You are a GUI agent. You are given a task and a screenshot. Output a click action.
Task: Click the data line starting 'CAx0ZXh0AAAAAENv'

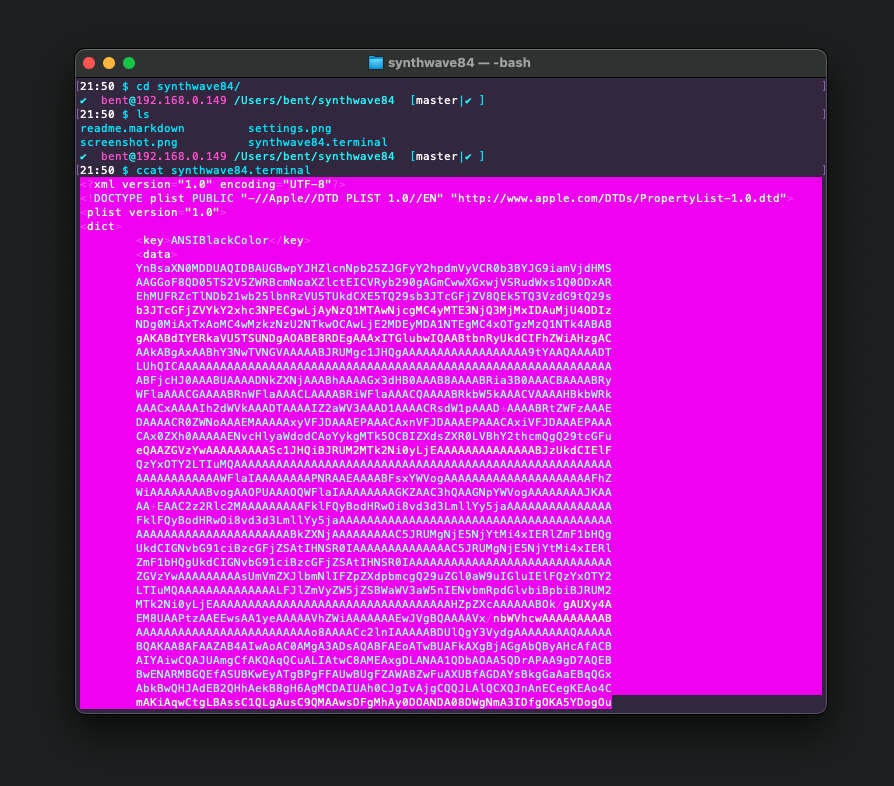coord(373,436)
